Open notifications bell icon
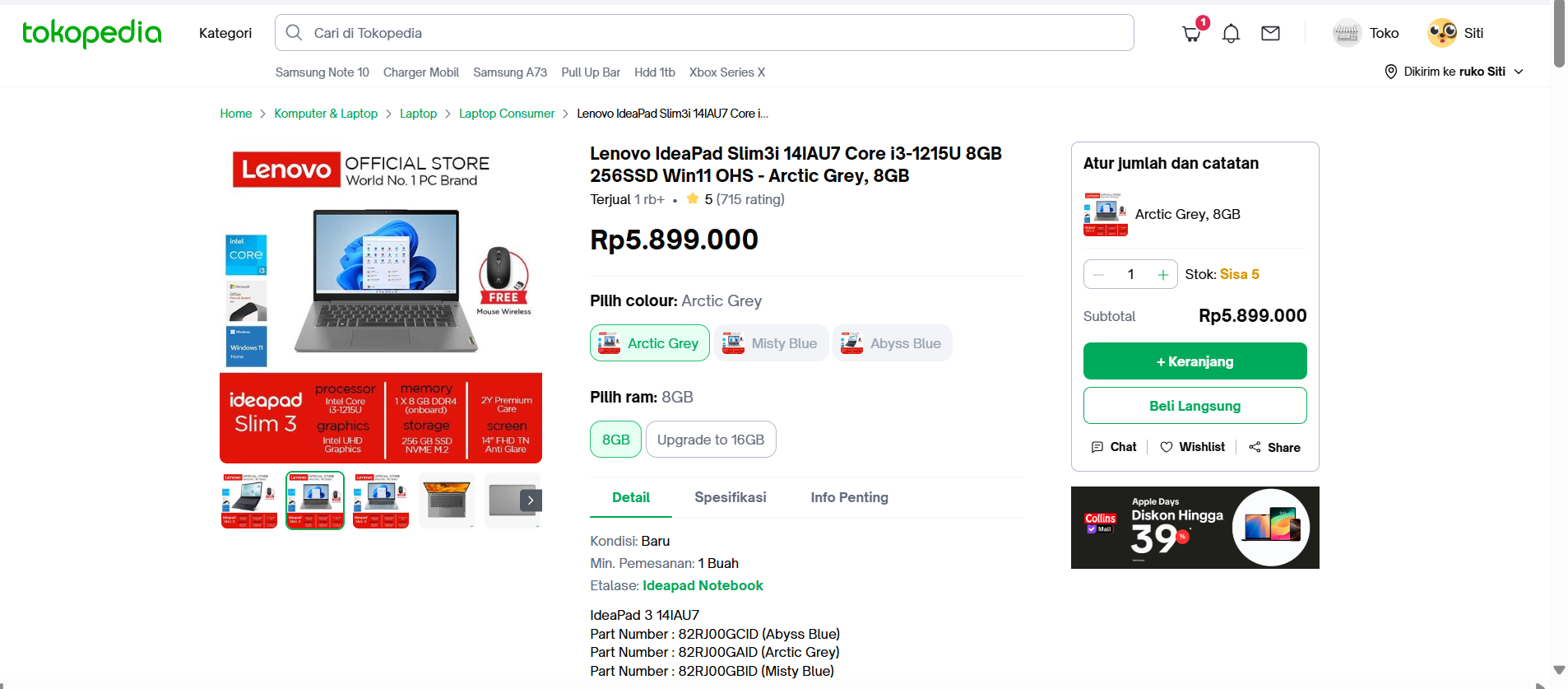The height and width of the screenshot is (689, 1568). pyautogui.click(x=1231, y=34)
